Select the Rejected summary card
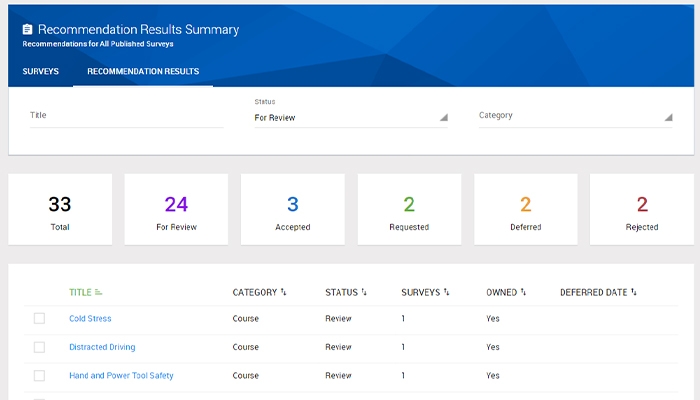700x400 pixels. 642,210
